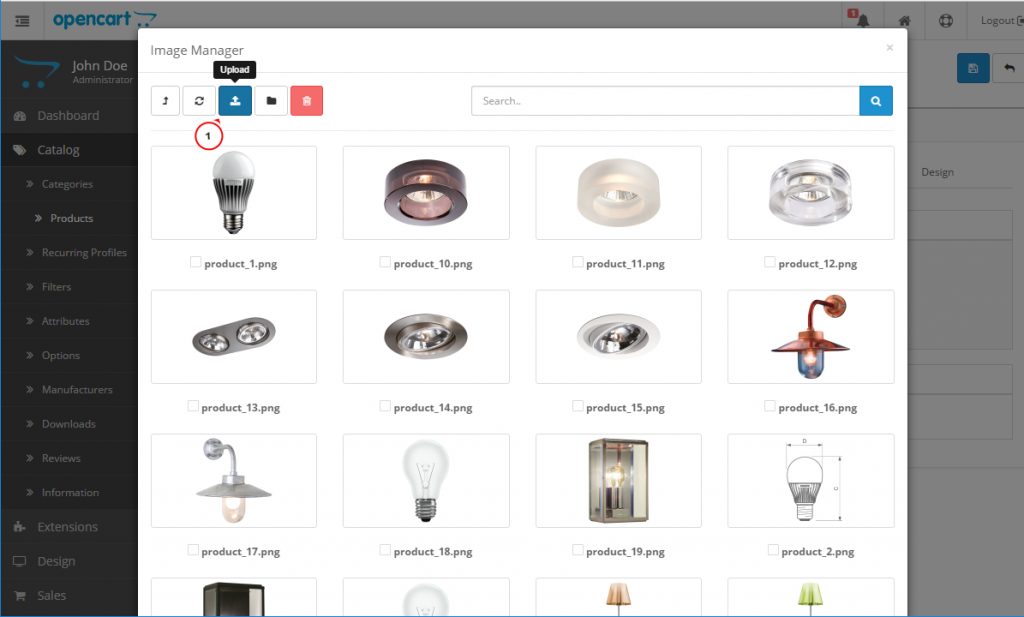
Task: Expand the Categories chevron in sidebar
Action: pyautogui.click(x=29, y=184)
